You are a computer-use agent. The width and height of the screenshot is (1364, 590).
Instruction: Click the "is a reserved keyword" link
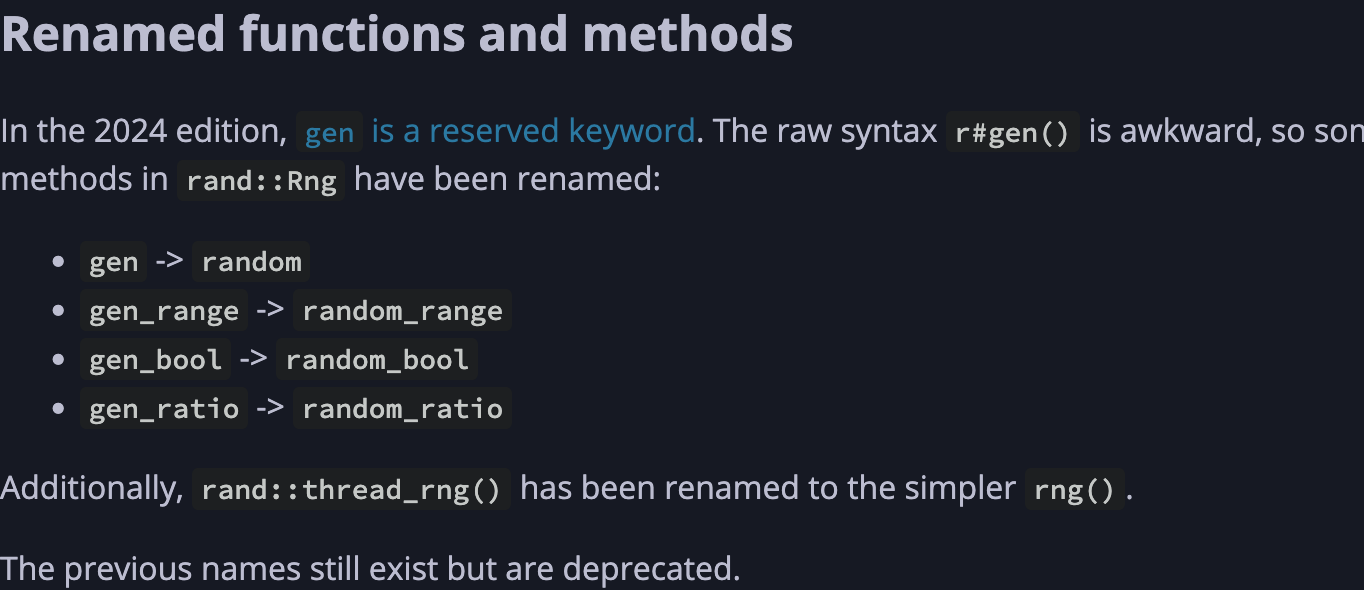point(533,131)
